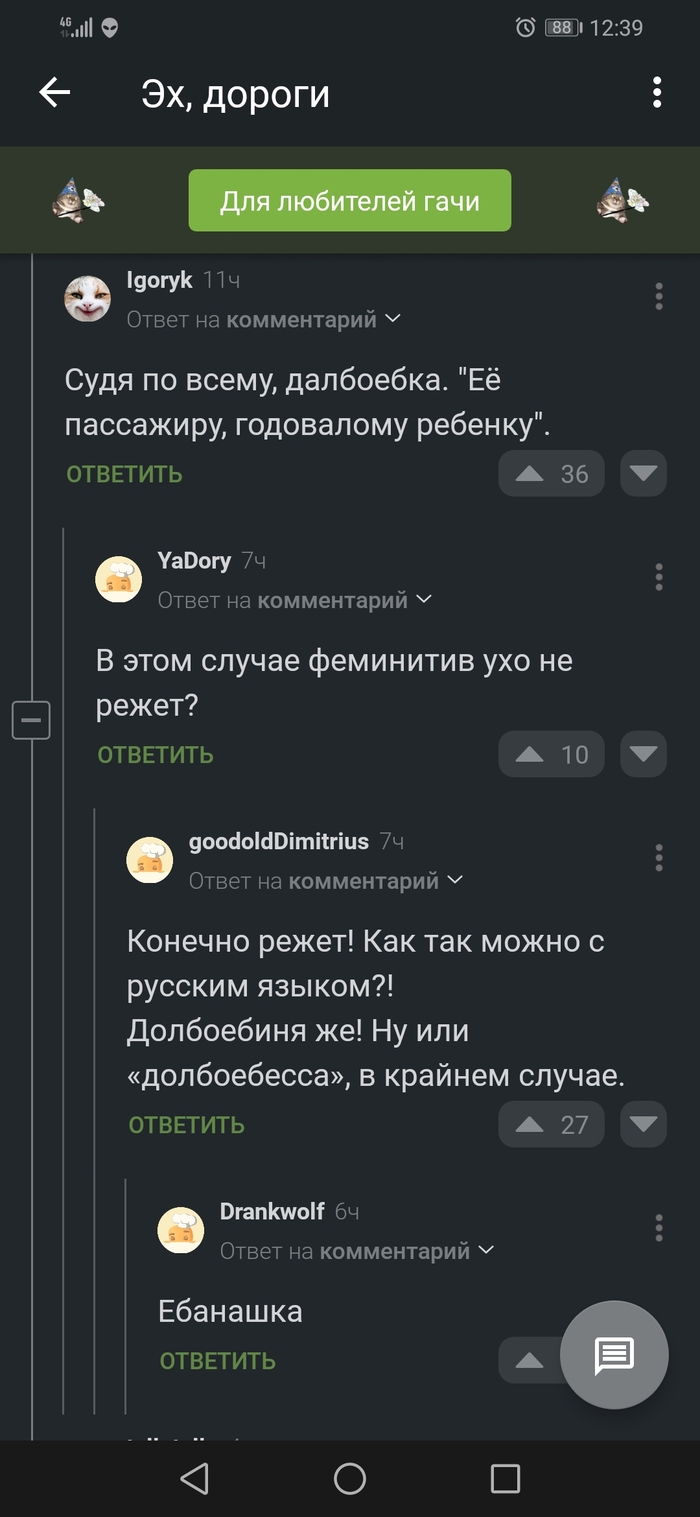Open the three-dot menu in the top bar
This screenshot has height=1517, width=700.
click(656, 93)
